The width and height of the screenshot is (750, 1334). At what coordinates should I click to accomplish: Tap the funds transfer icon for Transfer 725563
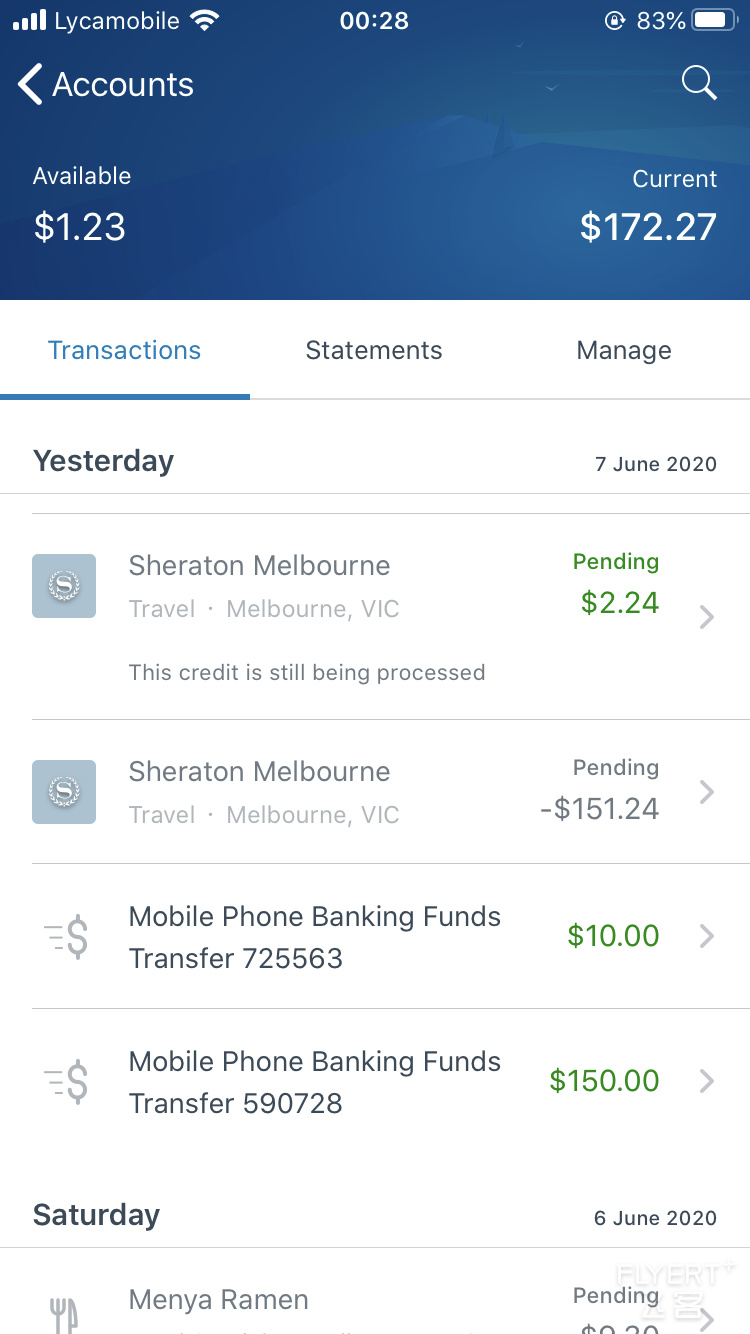(66, 937)
